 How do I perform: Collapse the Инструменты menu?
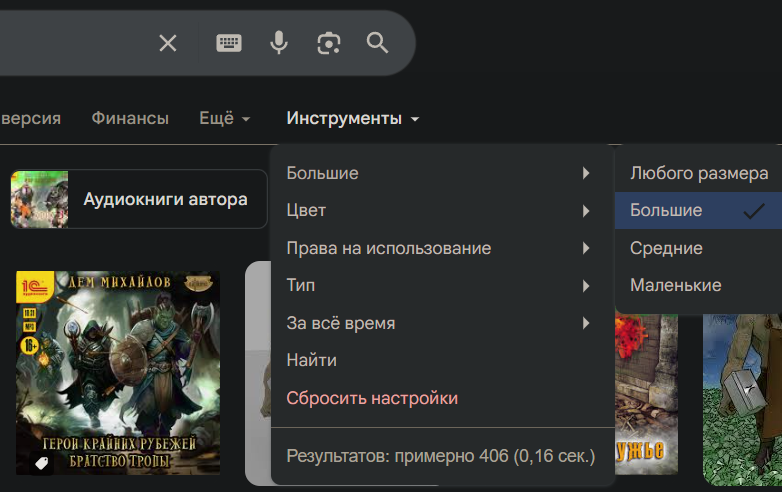(x=352, y=118)
